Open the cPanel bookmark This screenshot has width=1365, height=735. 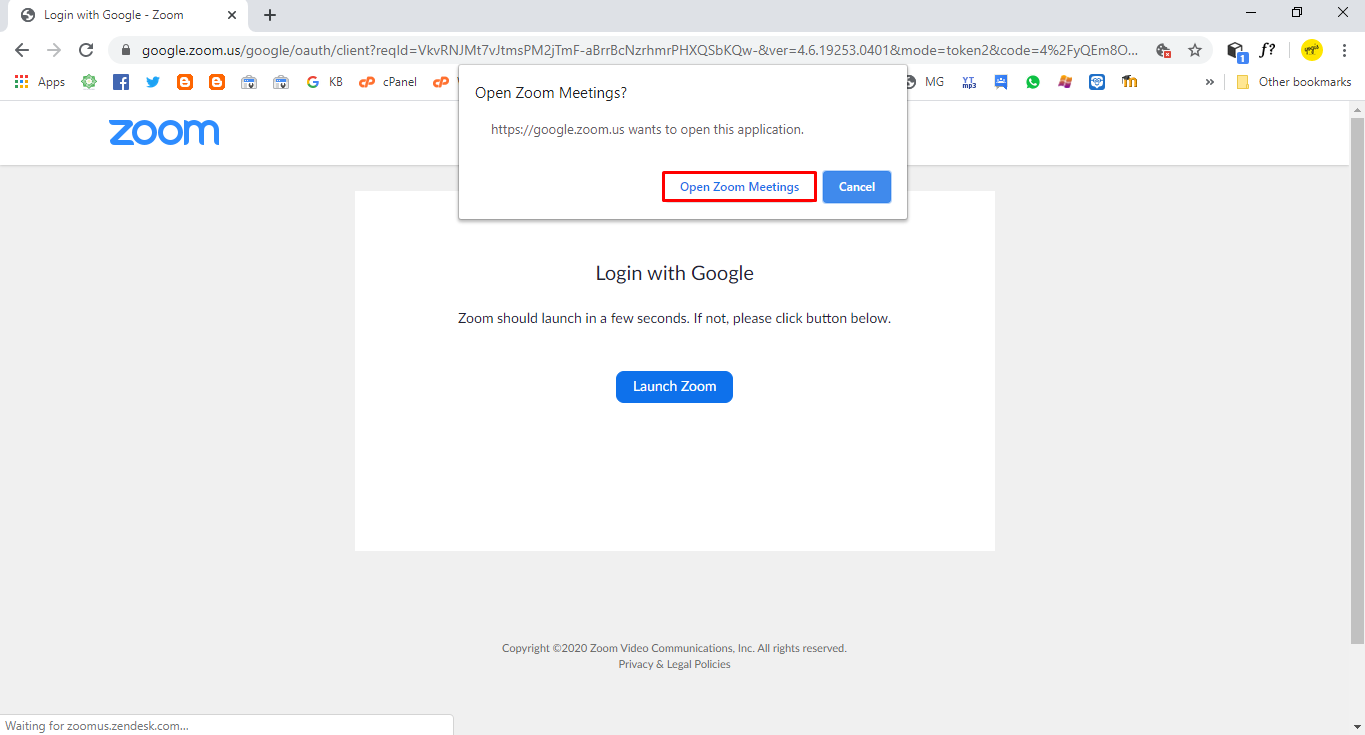388,82
